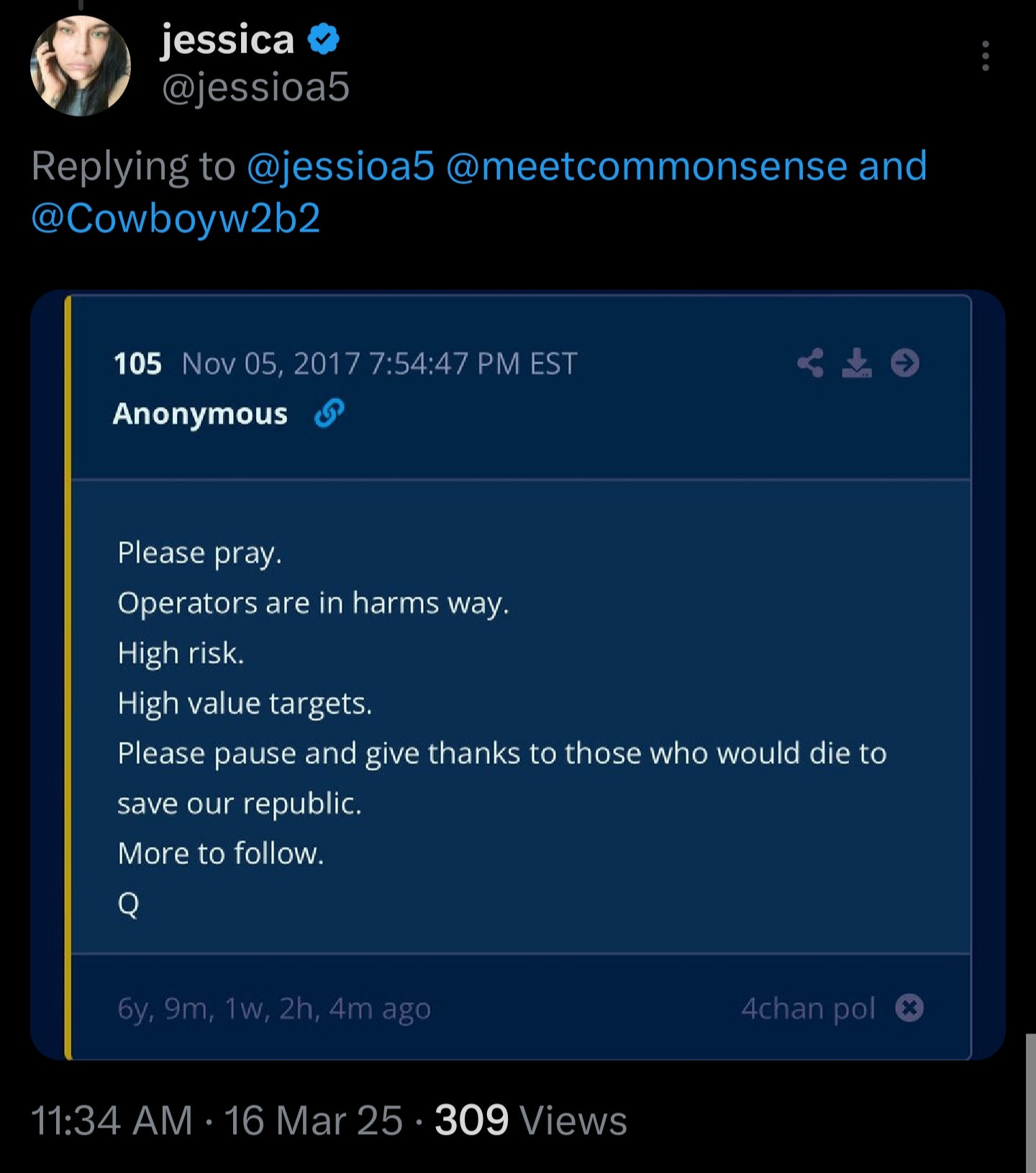This screenshot has height=1173, width=1036.
Task: Click the 4chan pol source label
Action: 808,1008
